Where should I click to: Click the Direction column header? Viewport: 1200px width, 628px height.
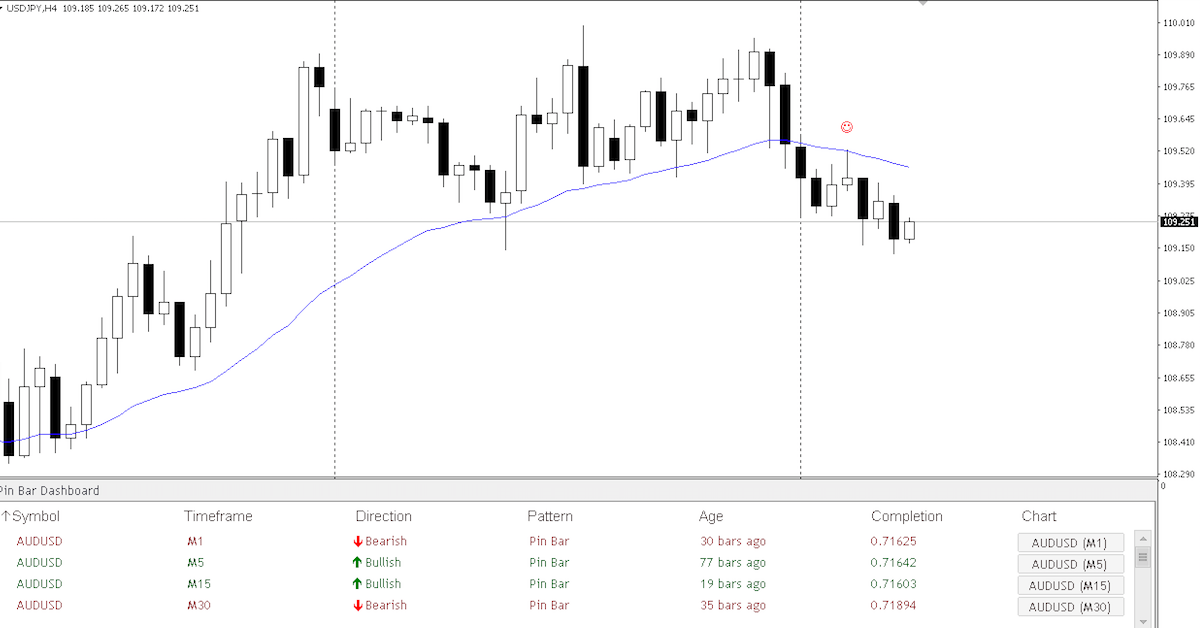(x=383, y=516)
